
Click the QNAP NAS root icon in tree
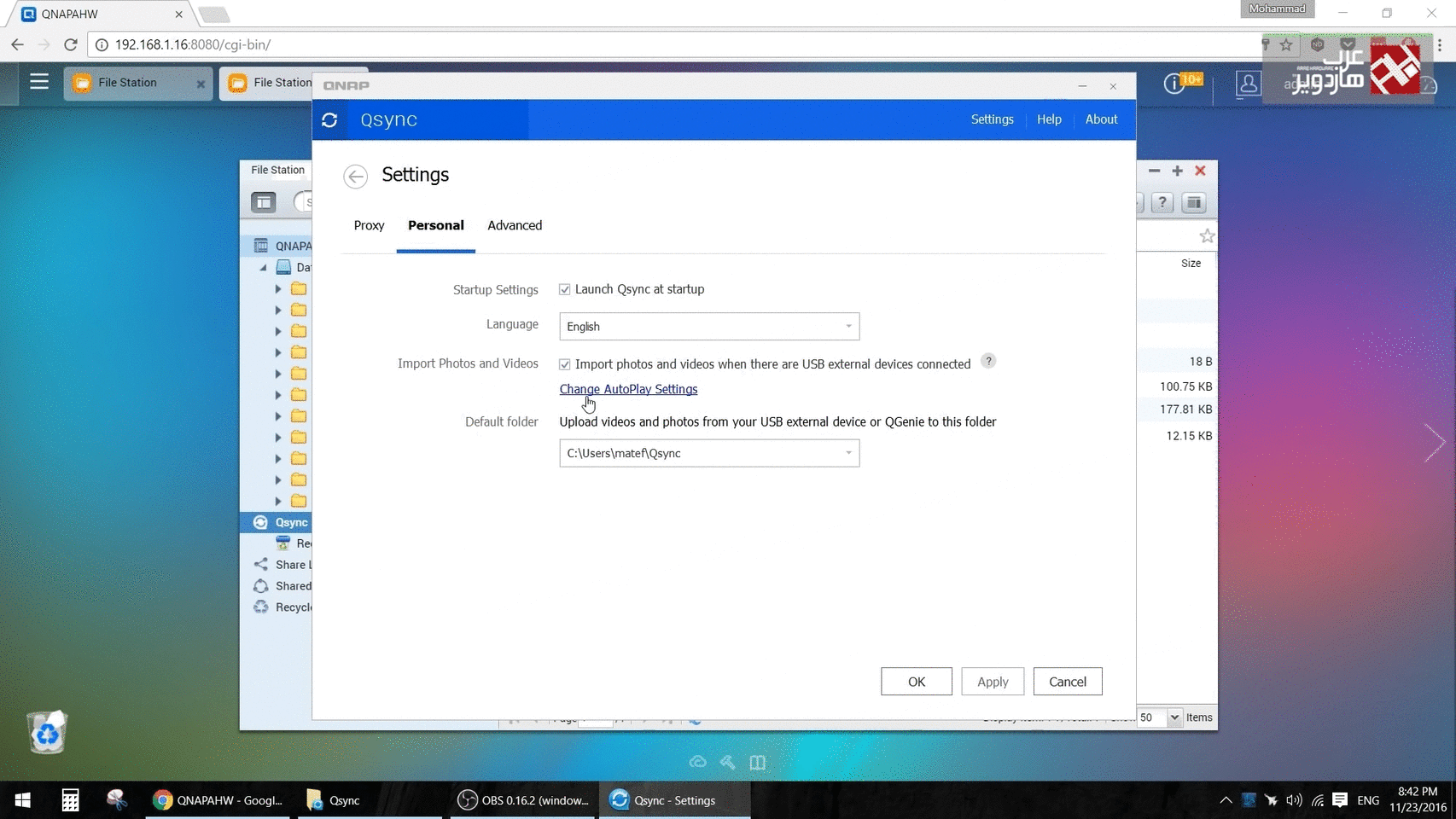pos(261,246)
